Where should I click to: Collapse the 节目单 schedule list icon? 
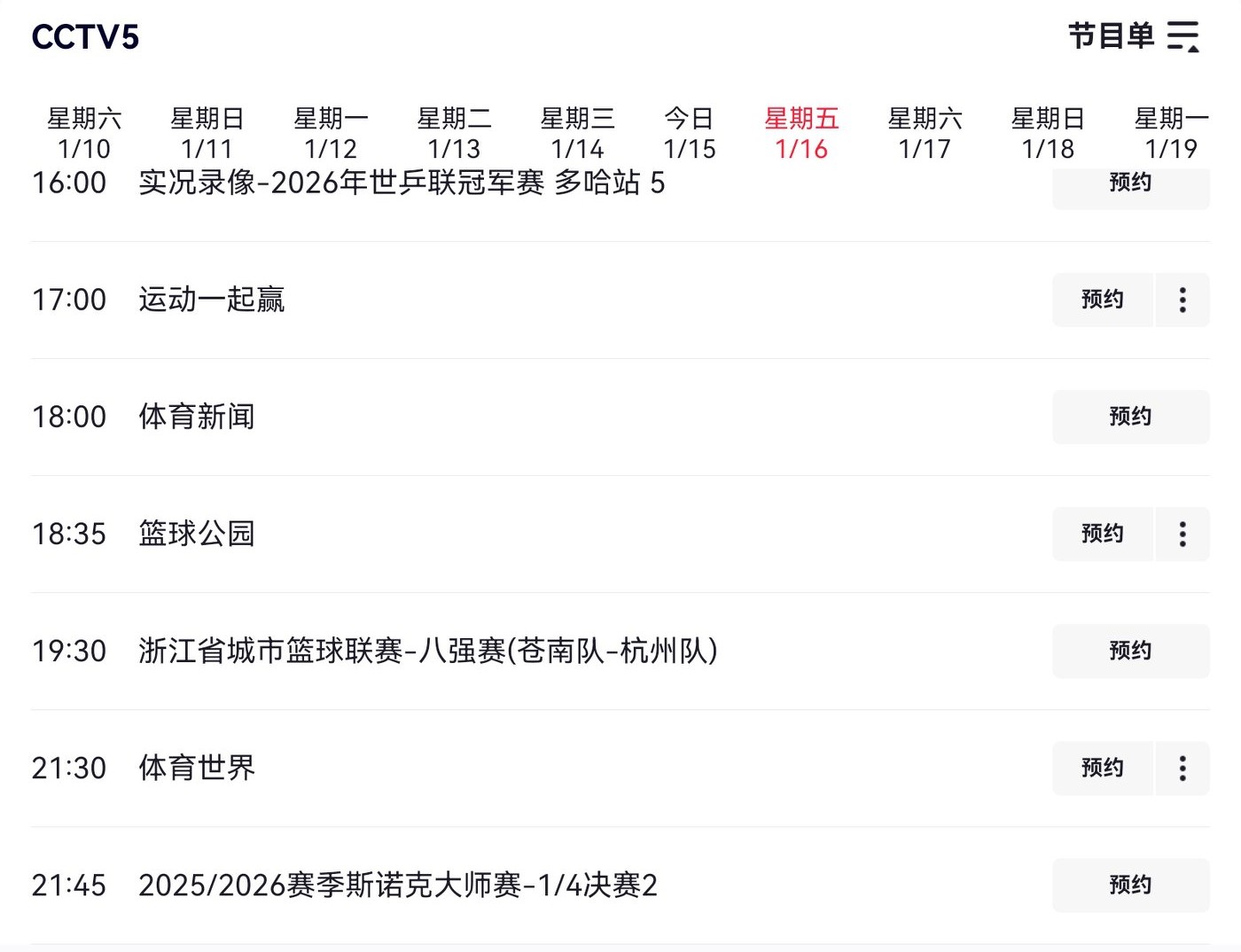1183,37
